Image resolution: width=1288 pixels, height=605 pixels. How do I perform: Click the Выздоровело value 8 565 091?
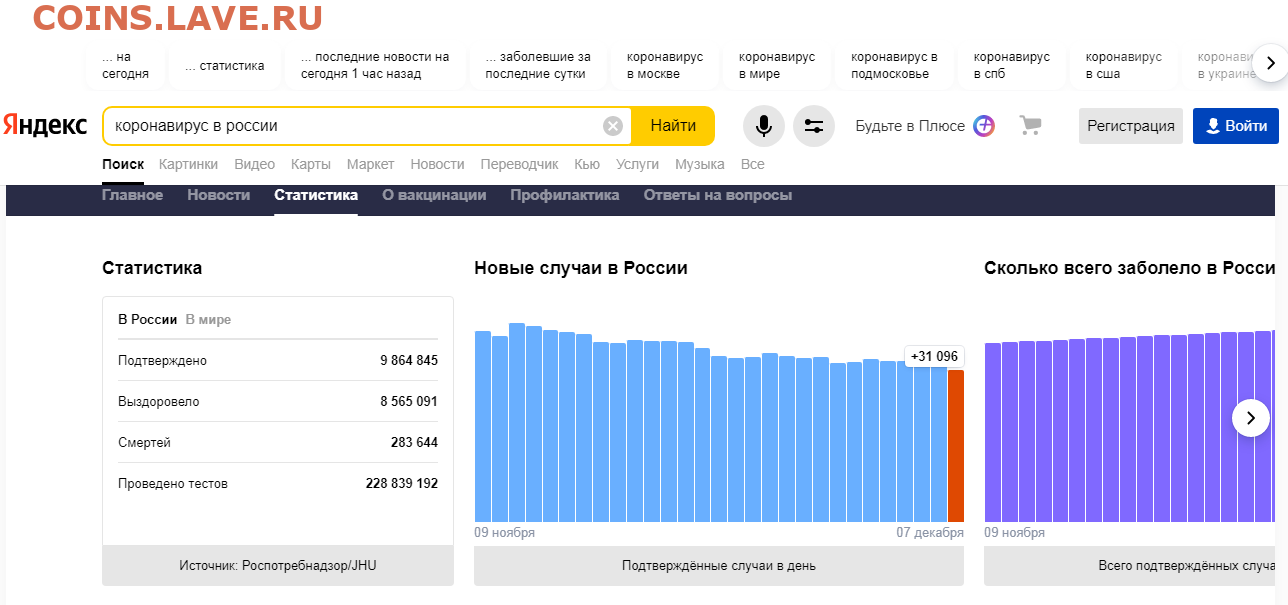click(409, 401)
